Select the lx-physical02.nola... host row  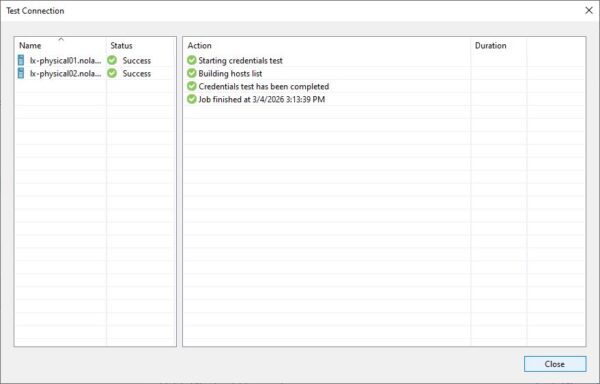(x=95, y=73)
